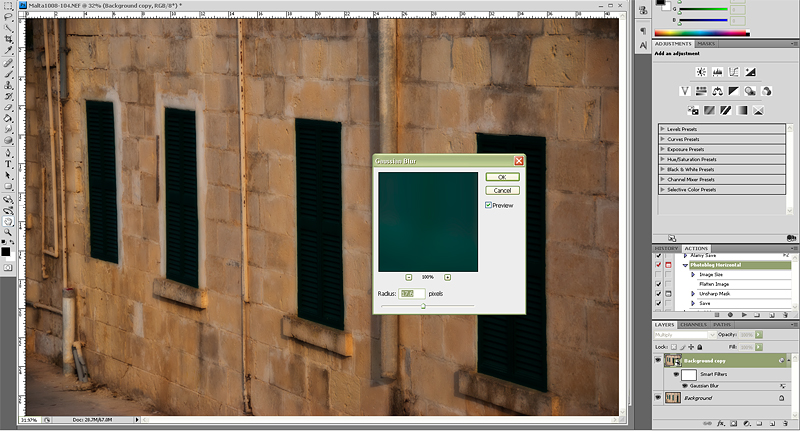This screenshot has width=800, height=431.
Task: Switch to the History tab
Action: click(666, 248)
